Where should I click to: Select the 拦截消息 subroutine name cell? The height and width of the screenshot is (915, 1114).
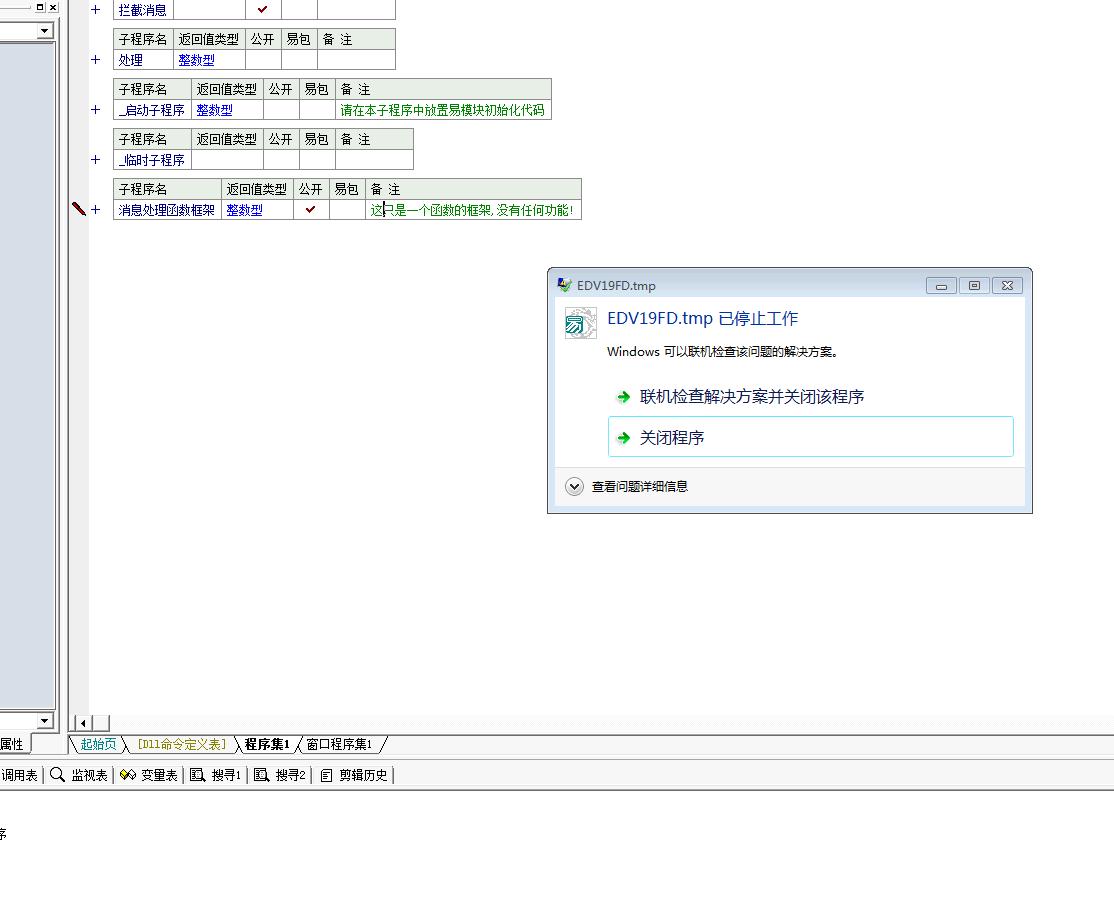tap(143, 9)
